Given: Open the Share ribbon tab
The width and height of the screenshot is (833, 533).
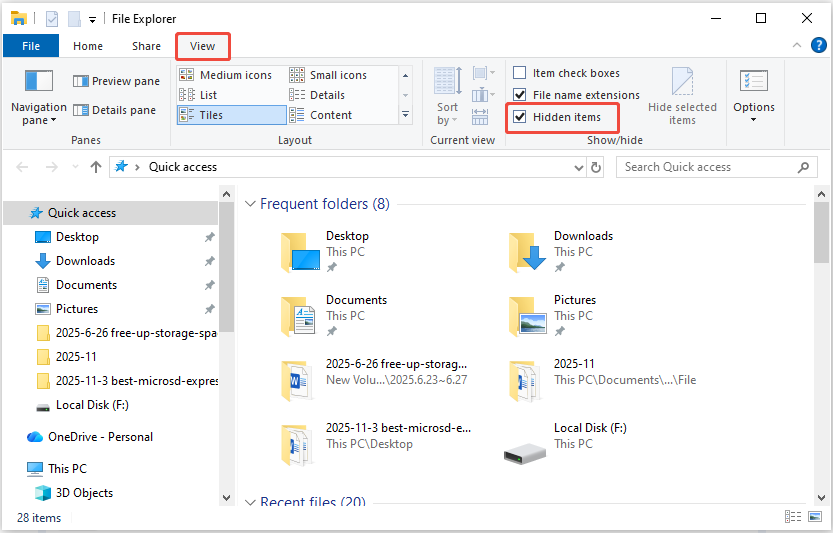Looking at the screenshot, I should [146, 46].
